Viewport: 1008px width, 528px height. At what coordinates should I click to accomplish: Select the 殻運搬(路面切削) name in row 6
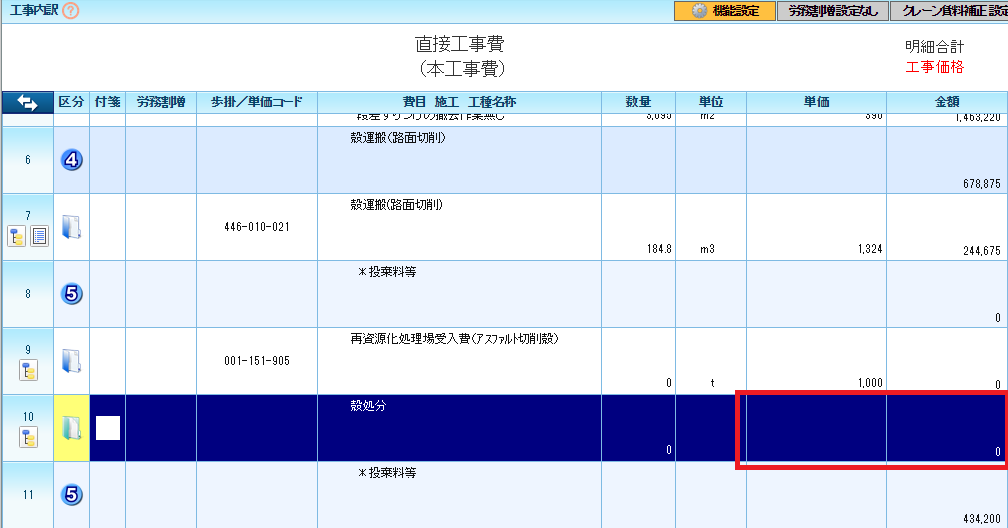coord(398,138)
